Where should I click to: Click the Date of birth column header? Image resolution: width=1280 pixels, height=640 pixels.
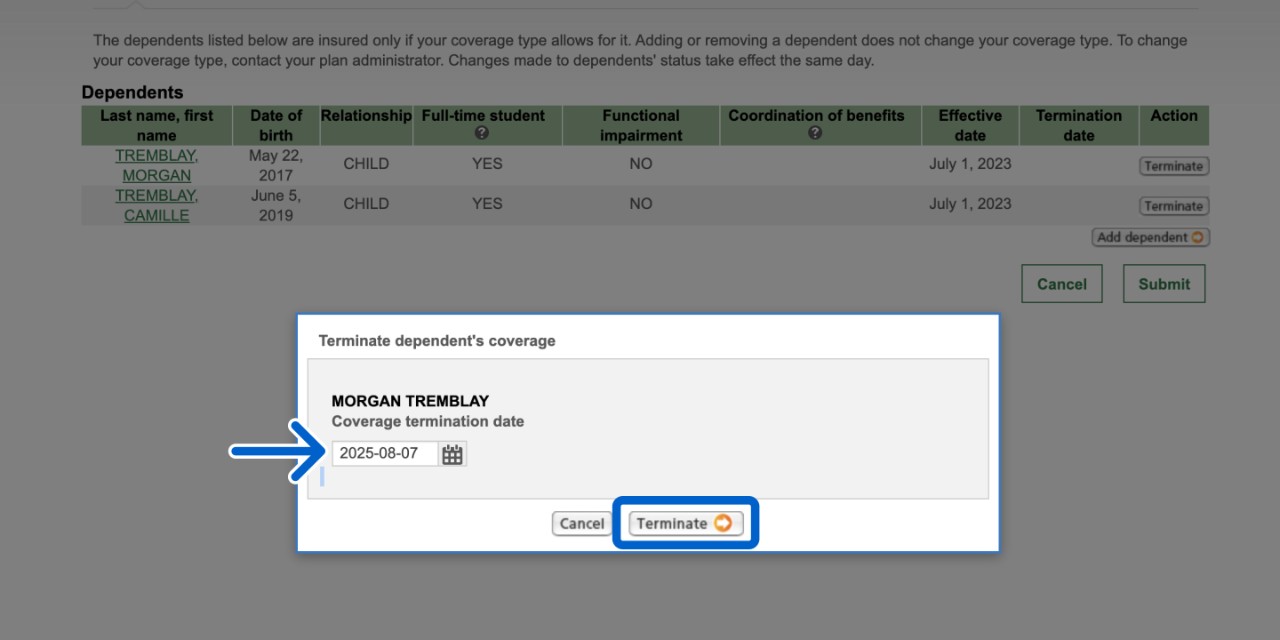[276, 125]
